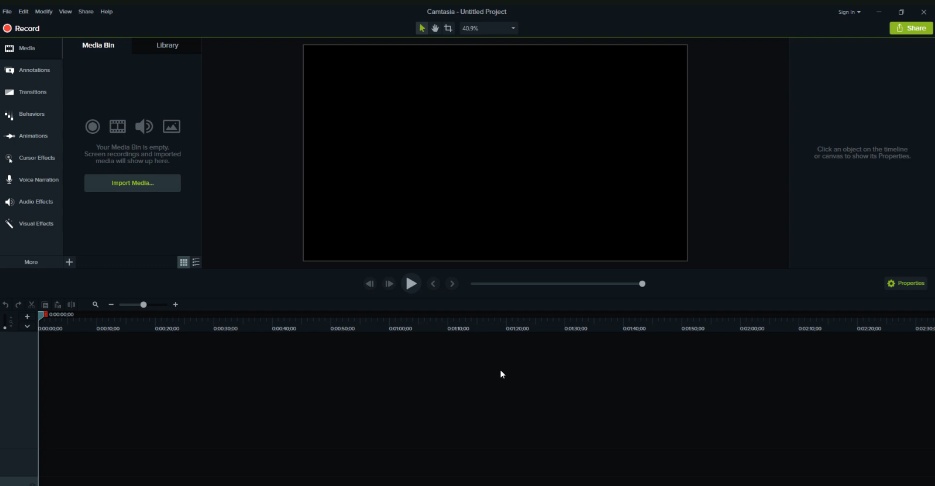Click the Import Media button
935x486 pixels.
[x=132, y=183]
